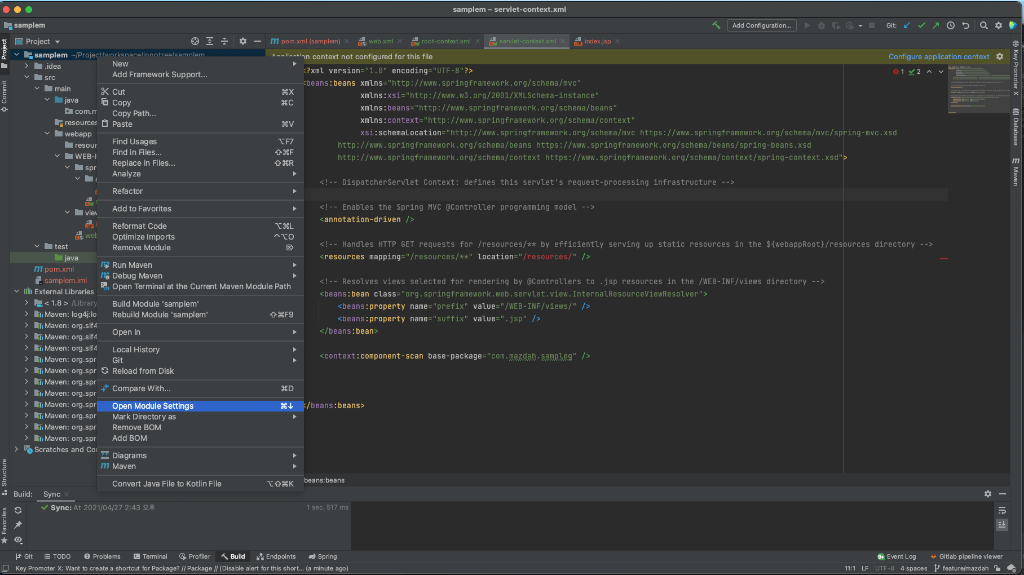Click the feature/mazdah Git branch widget
Screen dimensions: 1024x575
[961, 568]
